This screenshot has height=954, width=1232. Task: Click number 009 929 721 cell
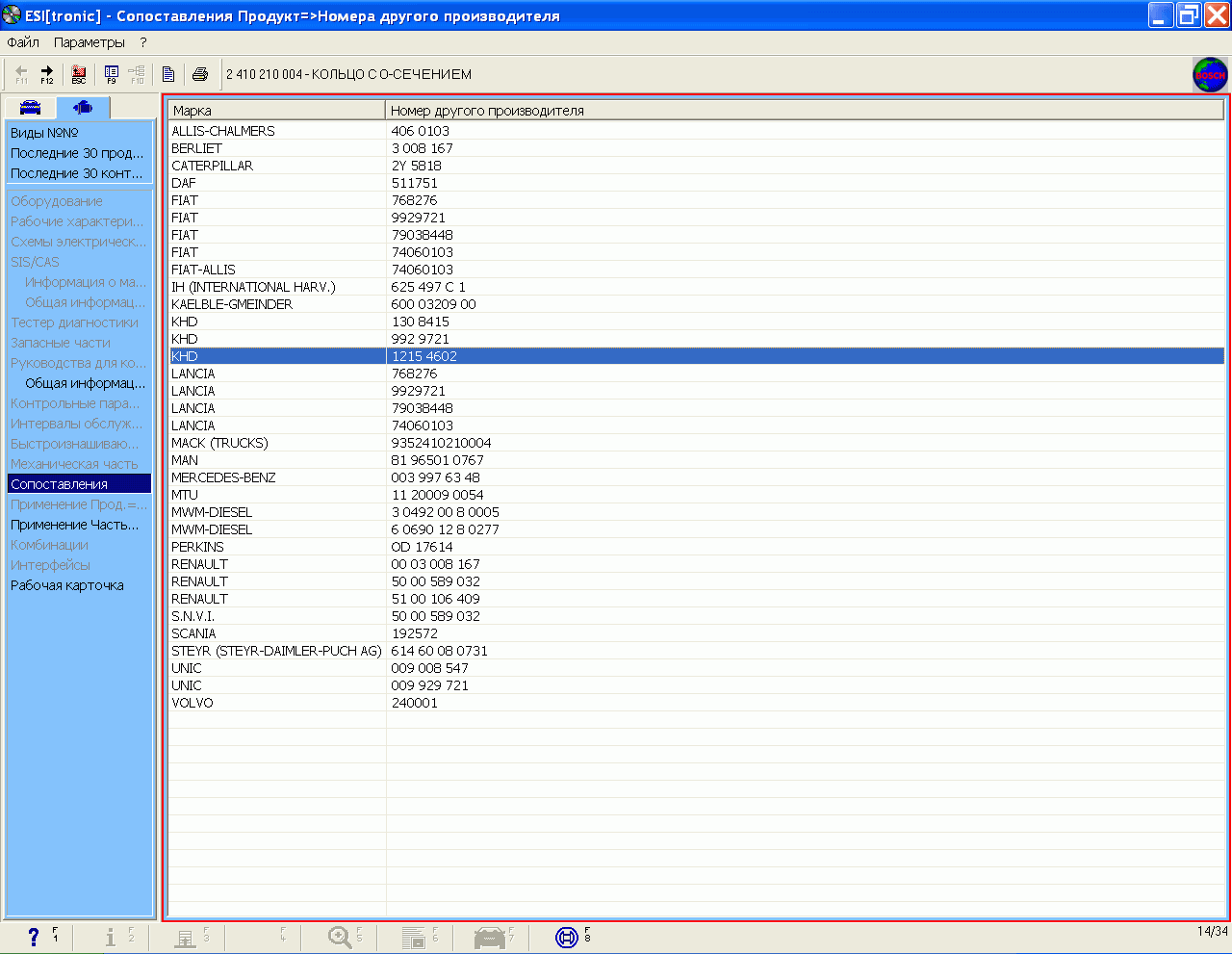click(x=429, y=685)
